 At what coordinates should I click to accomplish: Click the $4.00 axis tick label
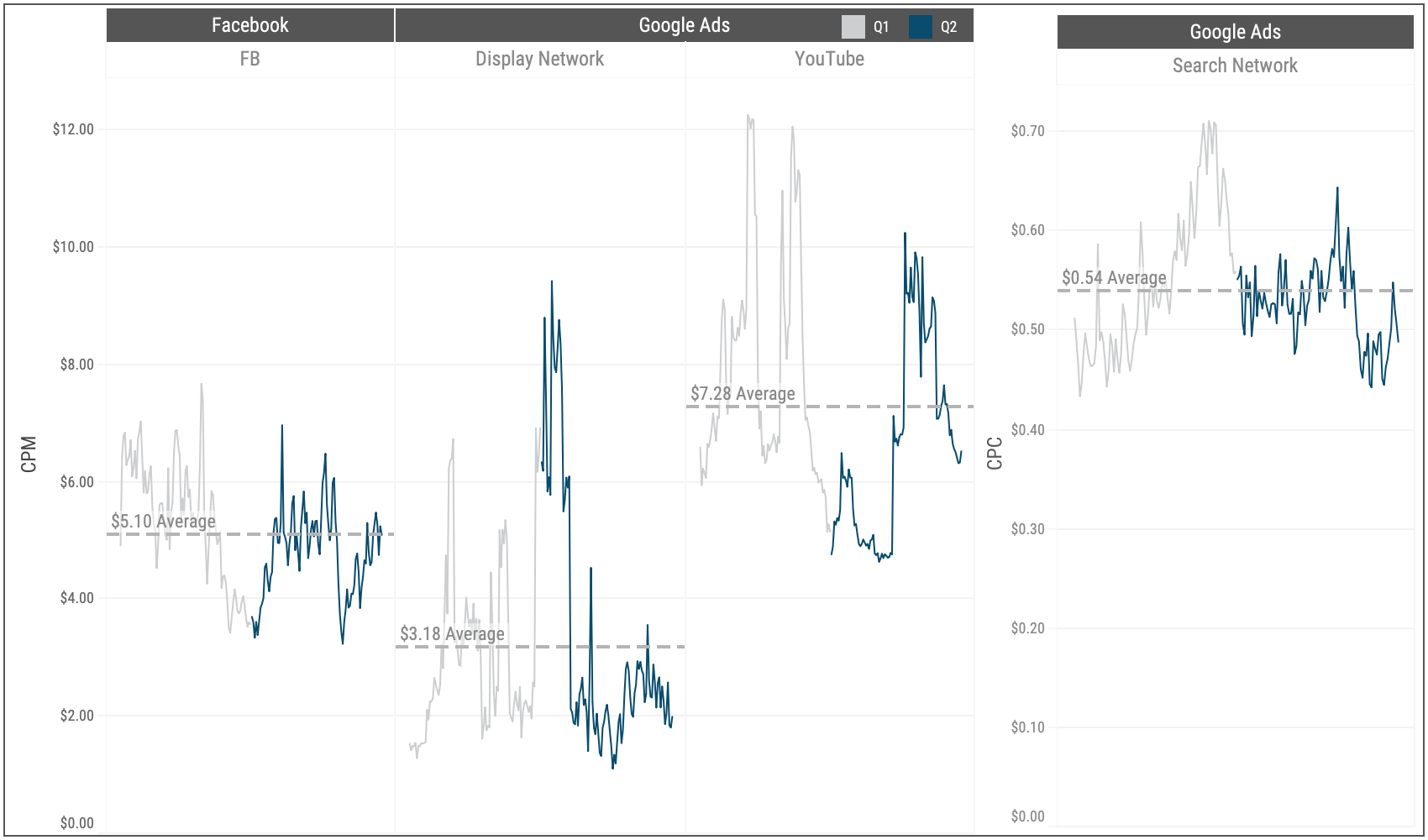pyautogui.click(x=77, y=598)
